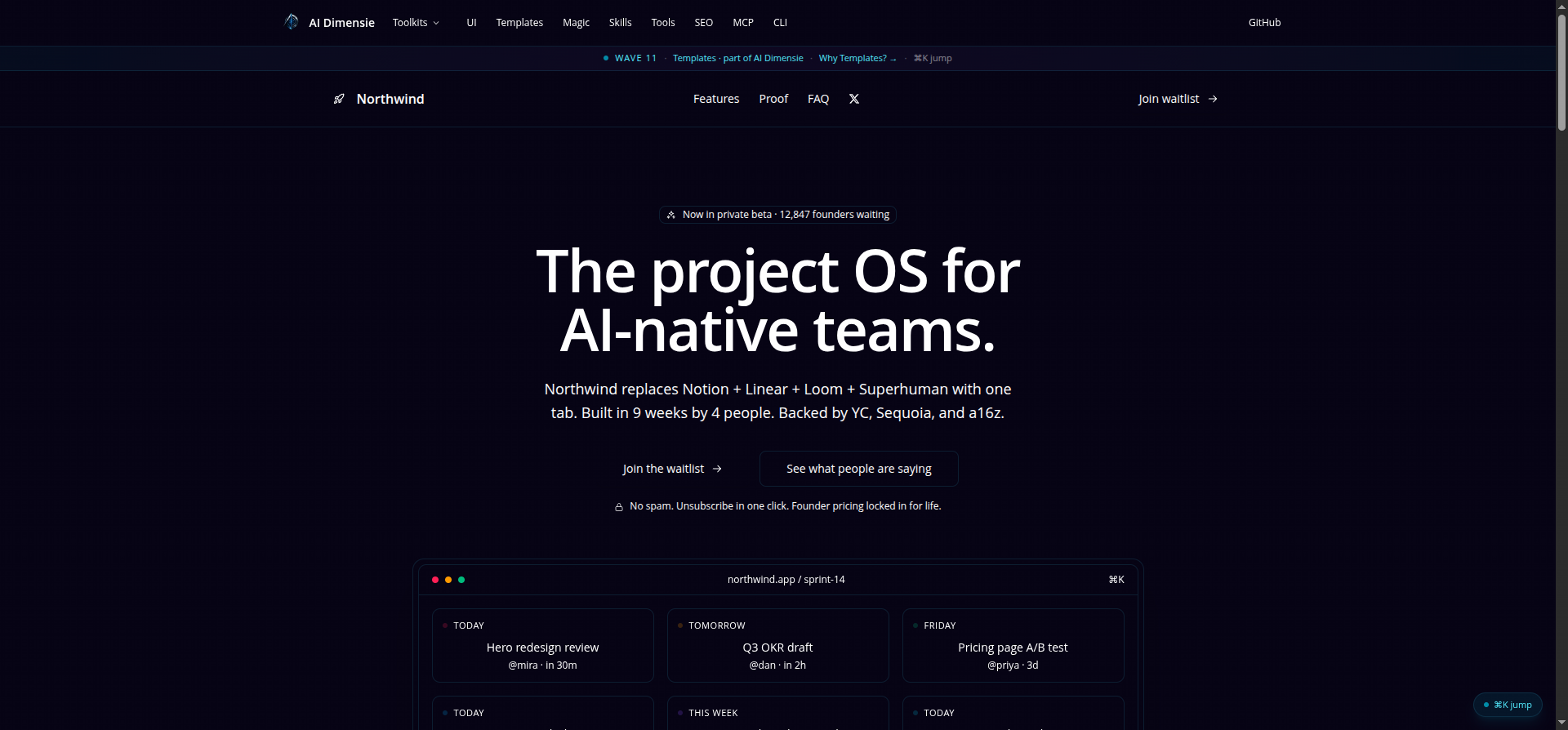This screenshot has width=1568, height=730.
Task: Click the lock icon before 'No spam'
Action: coord(619,507)
